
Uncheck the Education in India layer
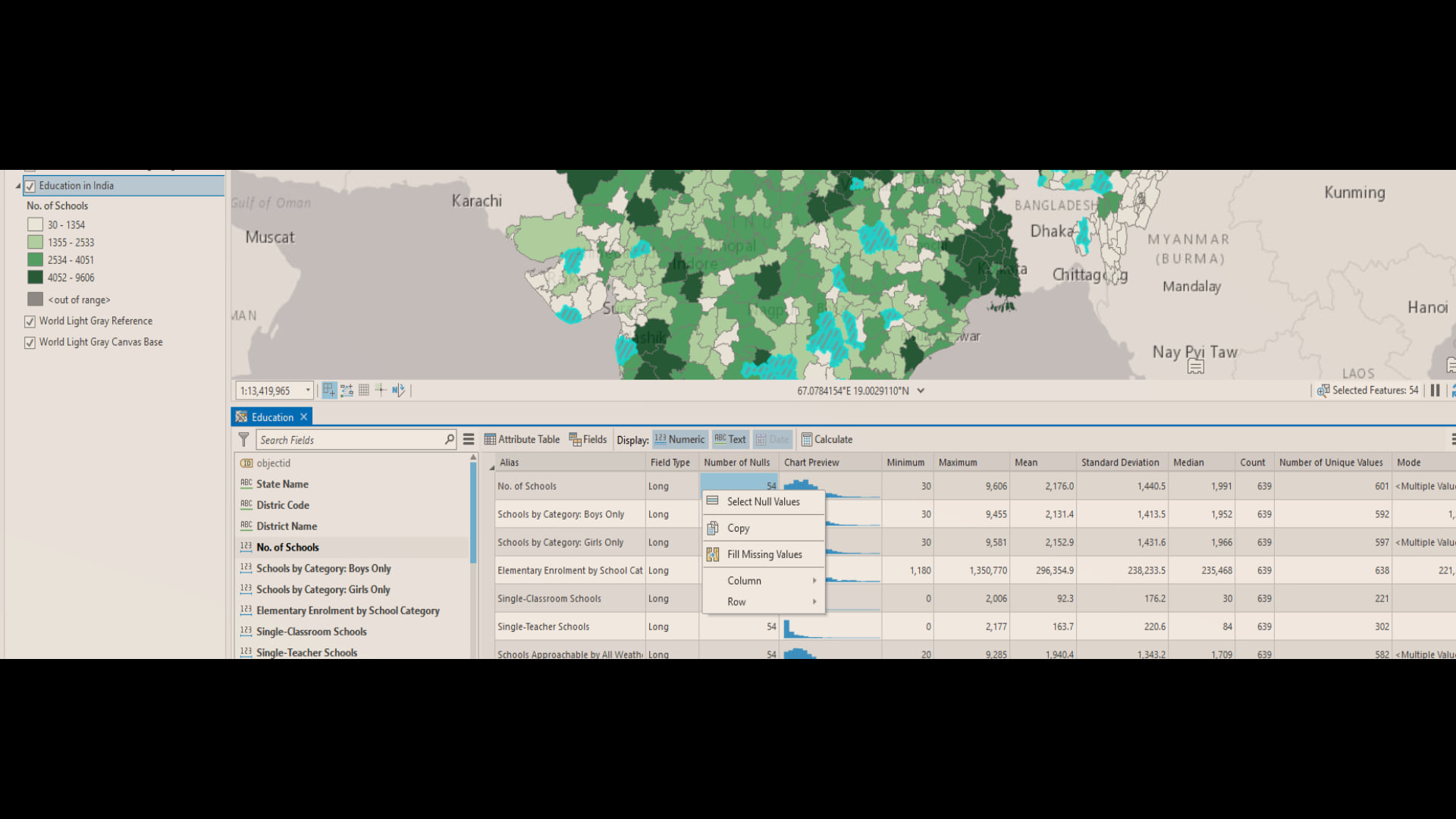tap(29, 185)
